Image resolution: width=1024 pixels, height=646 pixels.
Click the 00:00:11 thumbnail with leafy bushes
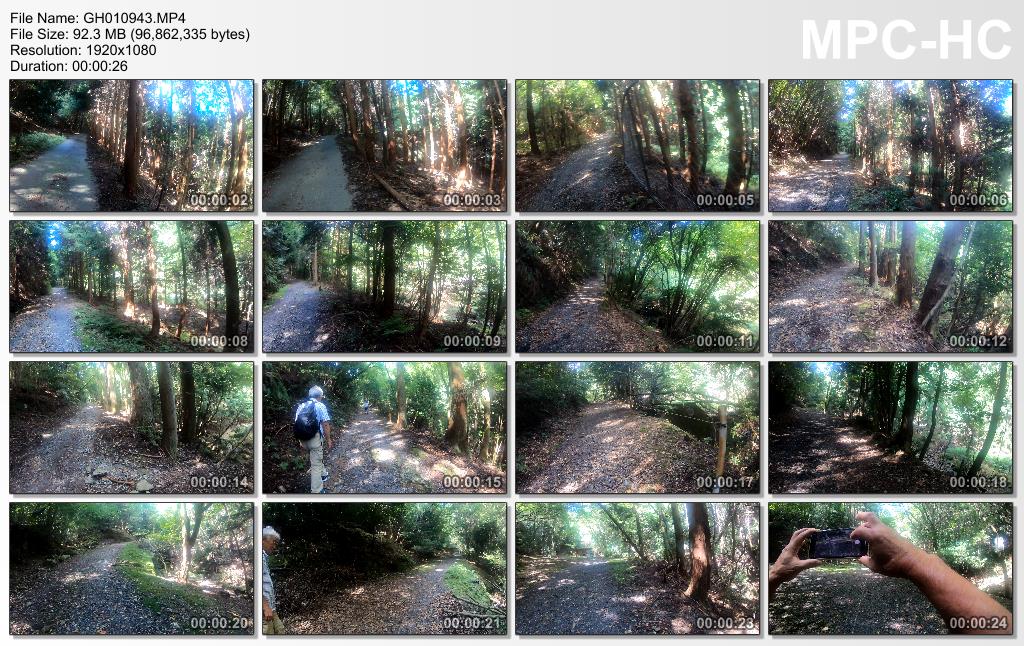637,287
